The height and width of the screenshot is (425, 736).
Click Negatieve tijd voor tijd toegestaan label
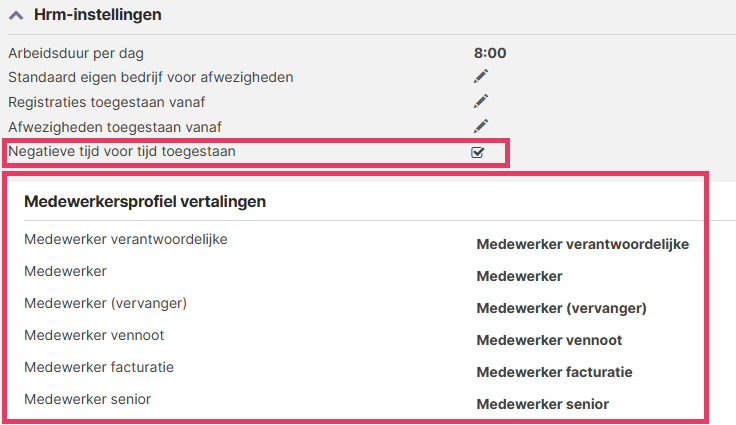[x=122, y=151]
